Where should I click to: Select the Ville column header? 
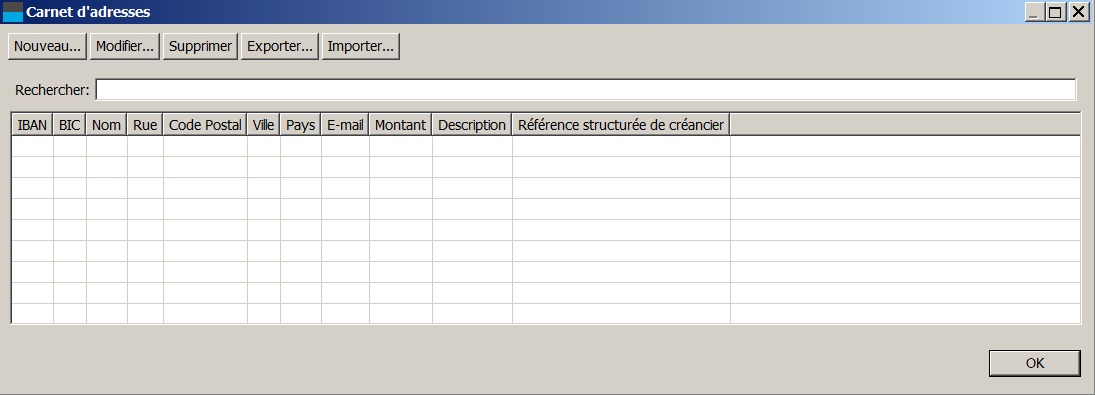(x=264, y=125)
